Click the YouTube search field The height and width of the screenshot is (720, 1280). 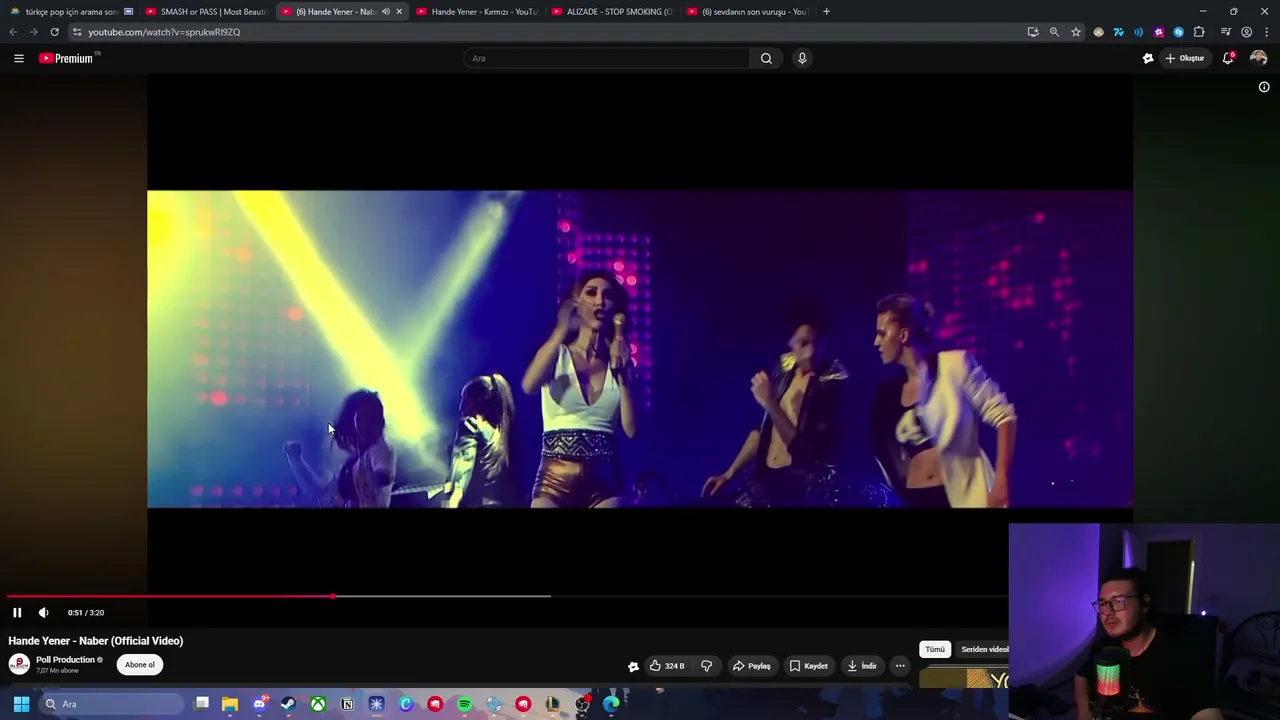point(607,58)
